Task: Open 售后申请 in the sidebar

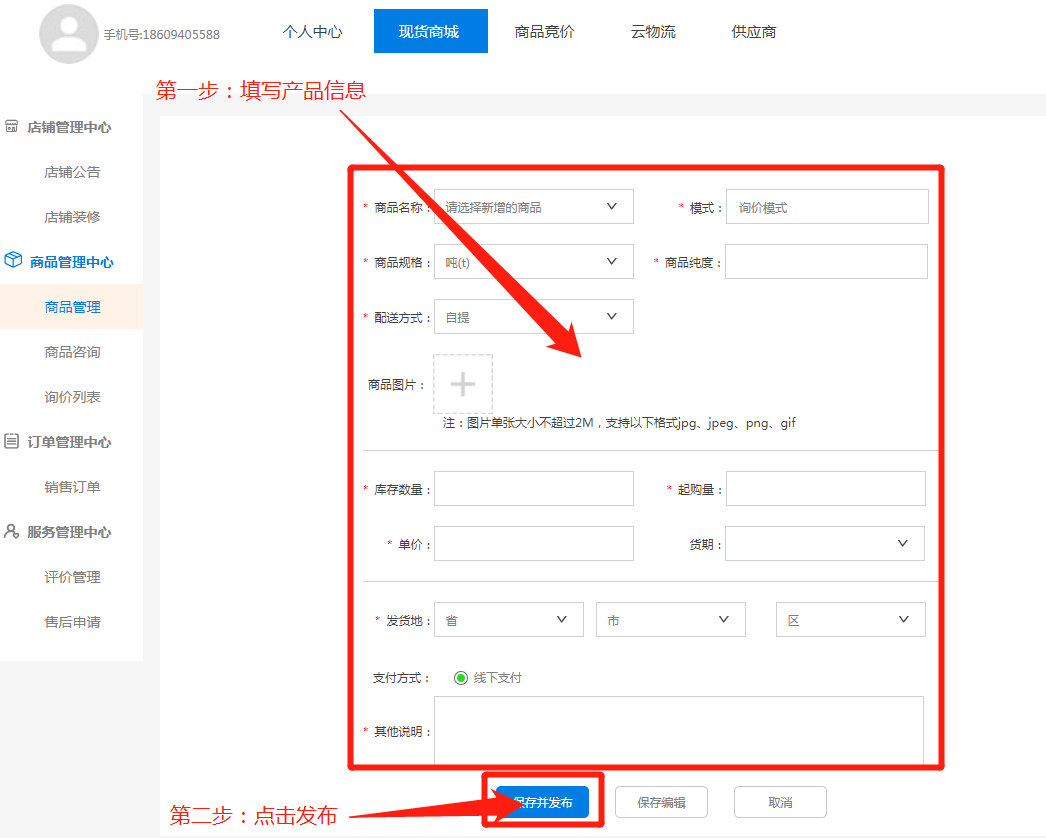Action: tap(72, 622)
